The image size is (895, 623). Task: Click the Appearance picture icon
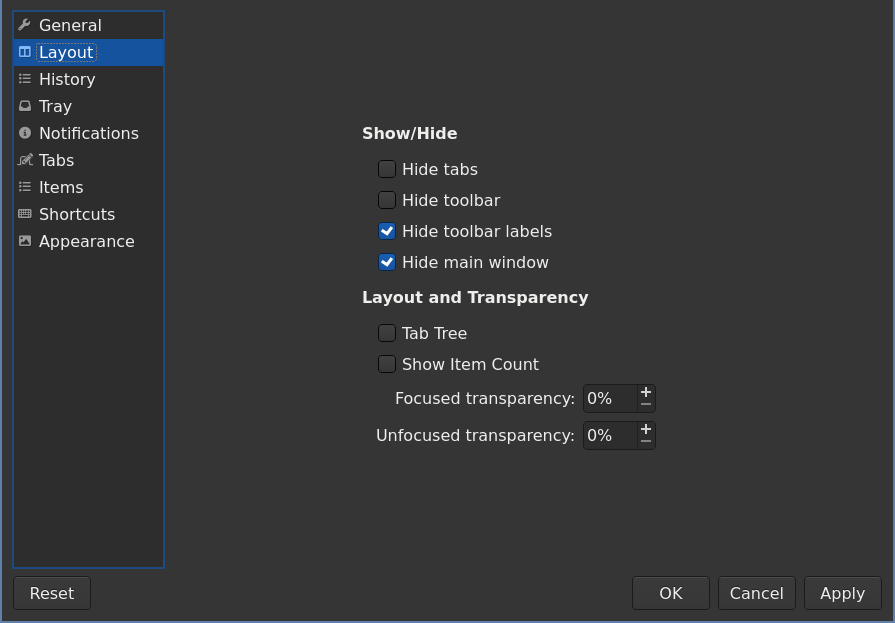(25, 241)
